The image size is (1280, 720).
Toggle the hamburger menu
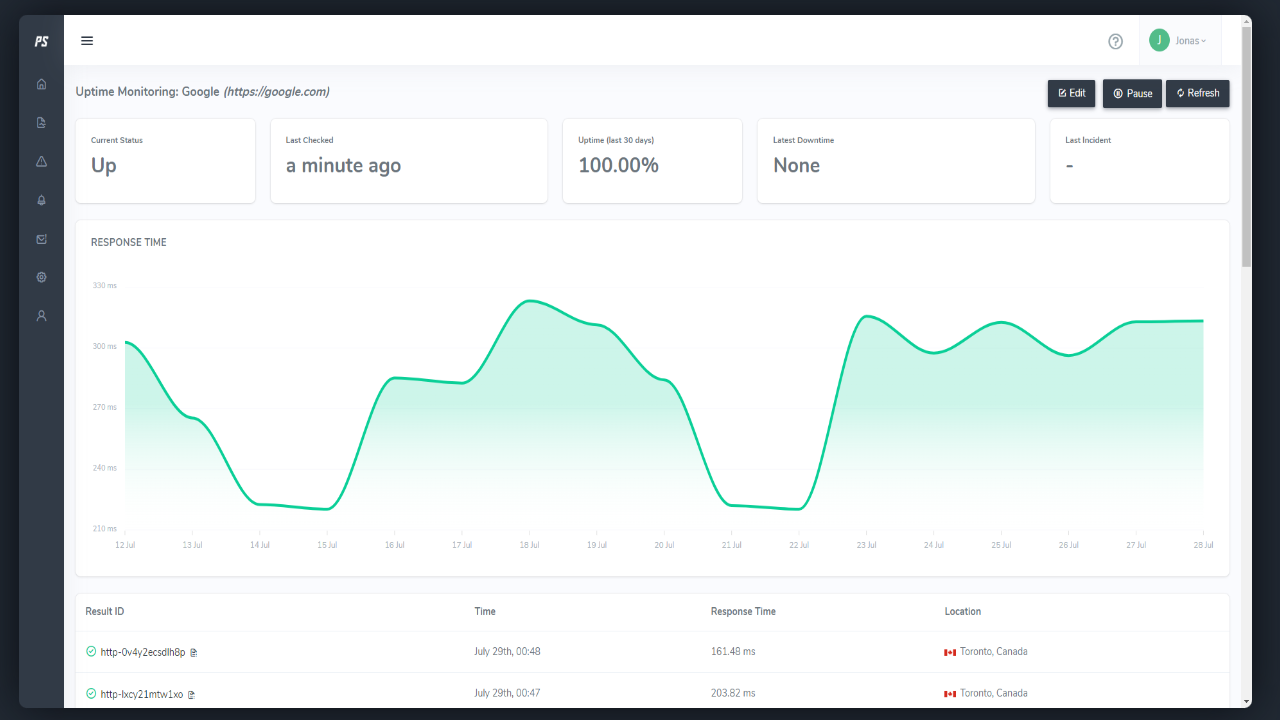pos(87,41)
